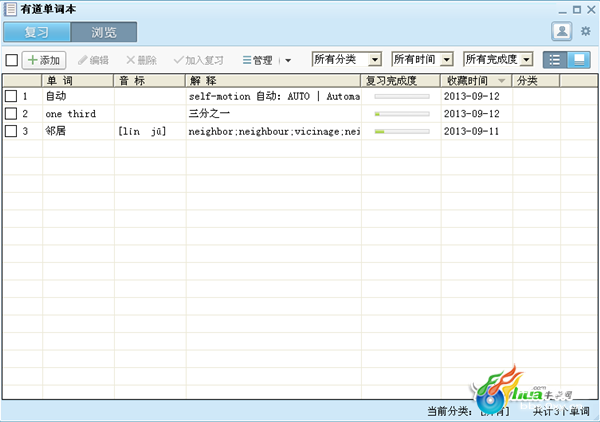Toggle the select-all checkbox in toolbar
The image size is (600, 422).
tap(11, 60)
